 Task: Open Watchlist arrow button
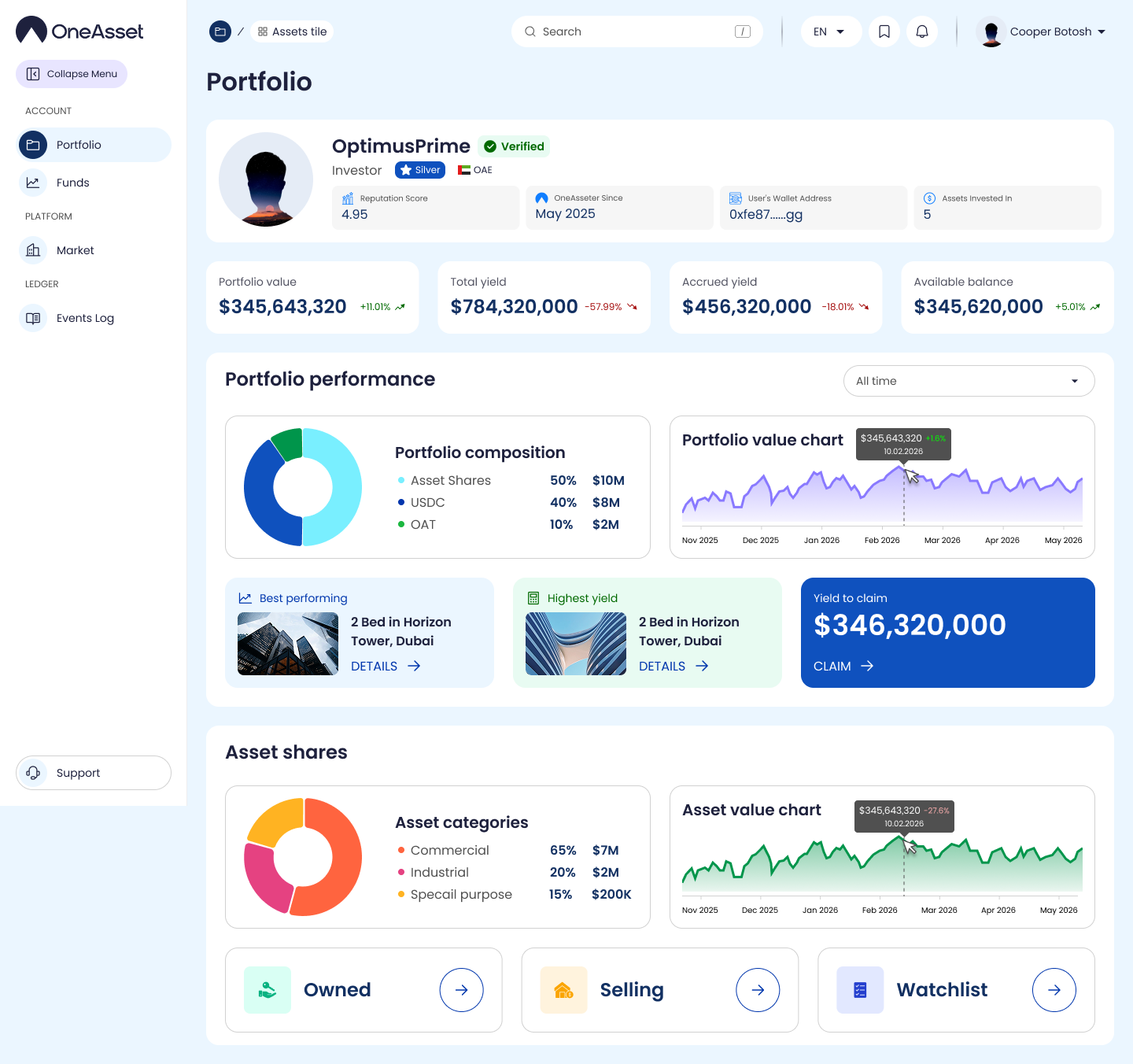(1054, 990)
